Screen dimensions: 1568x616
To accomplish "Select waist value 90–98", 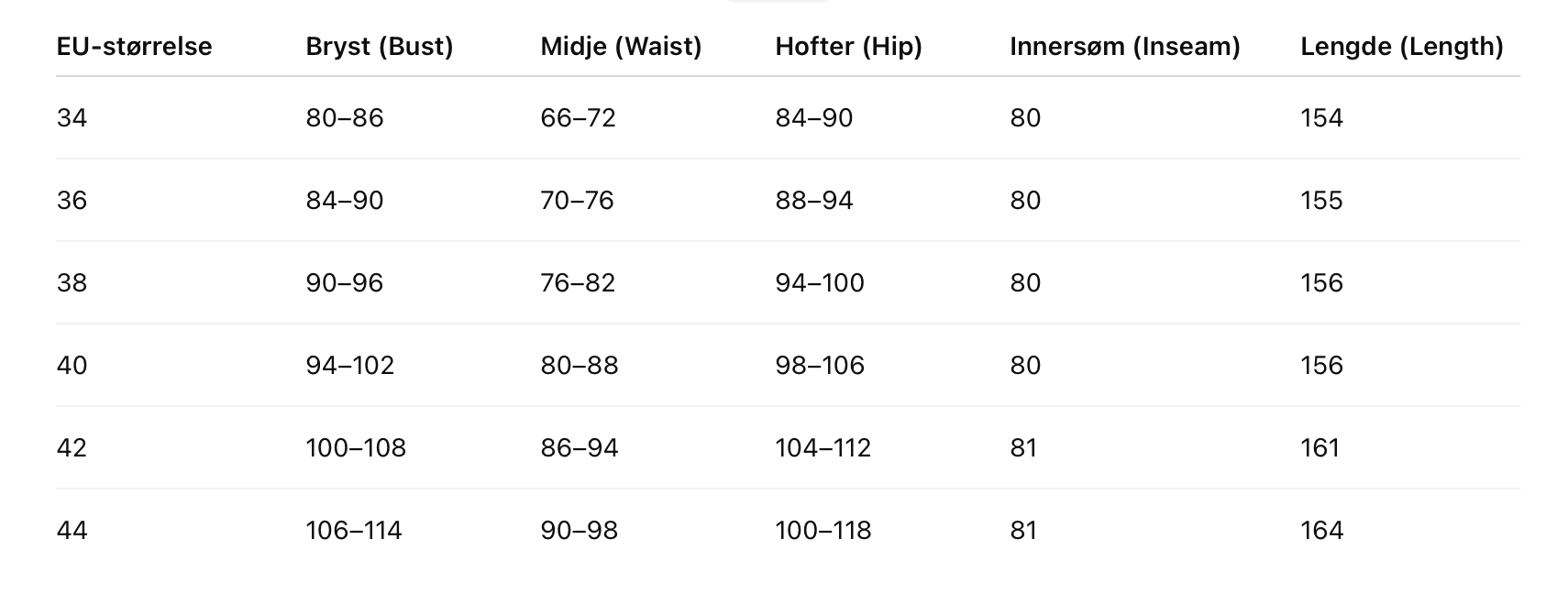I will point(580,531).
